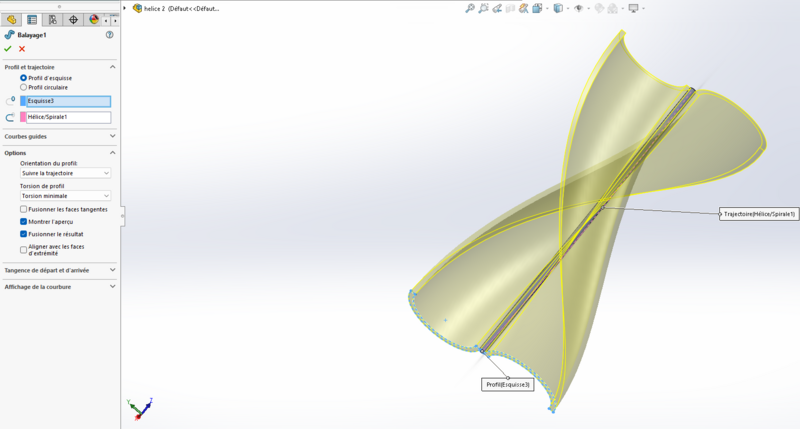Enable Fusionner les faces tangentes checkbox
This screenshot has width=800, height=429.
[23, 209]
